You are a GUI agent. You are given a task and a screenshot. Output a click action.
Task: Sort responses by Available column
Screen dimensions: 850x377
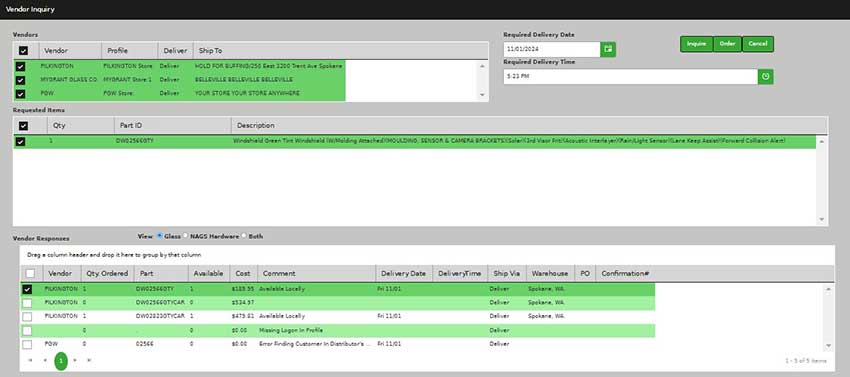[209, 273]
